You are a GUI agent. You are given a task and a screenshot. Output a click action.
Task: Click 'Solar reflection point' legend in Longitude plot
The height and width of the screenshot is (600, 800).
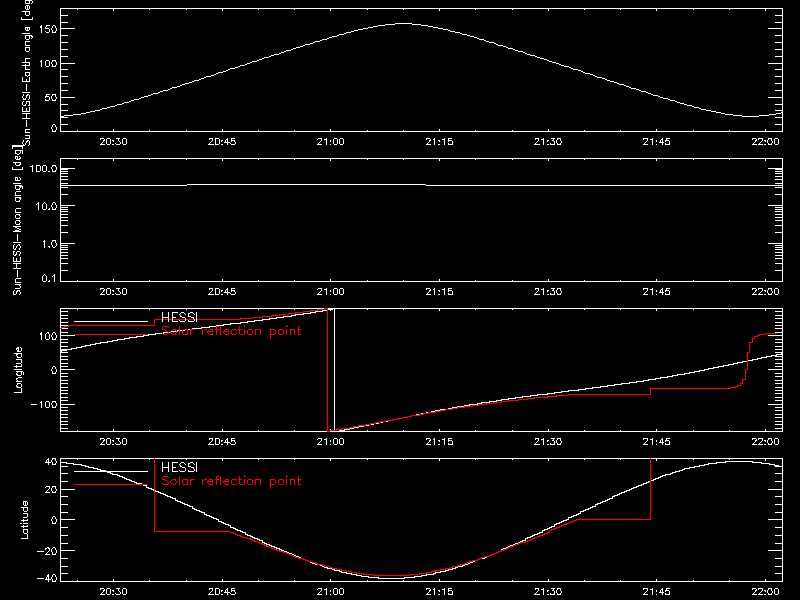231,331
